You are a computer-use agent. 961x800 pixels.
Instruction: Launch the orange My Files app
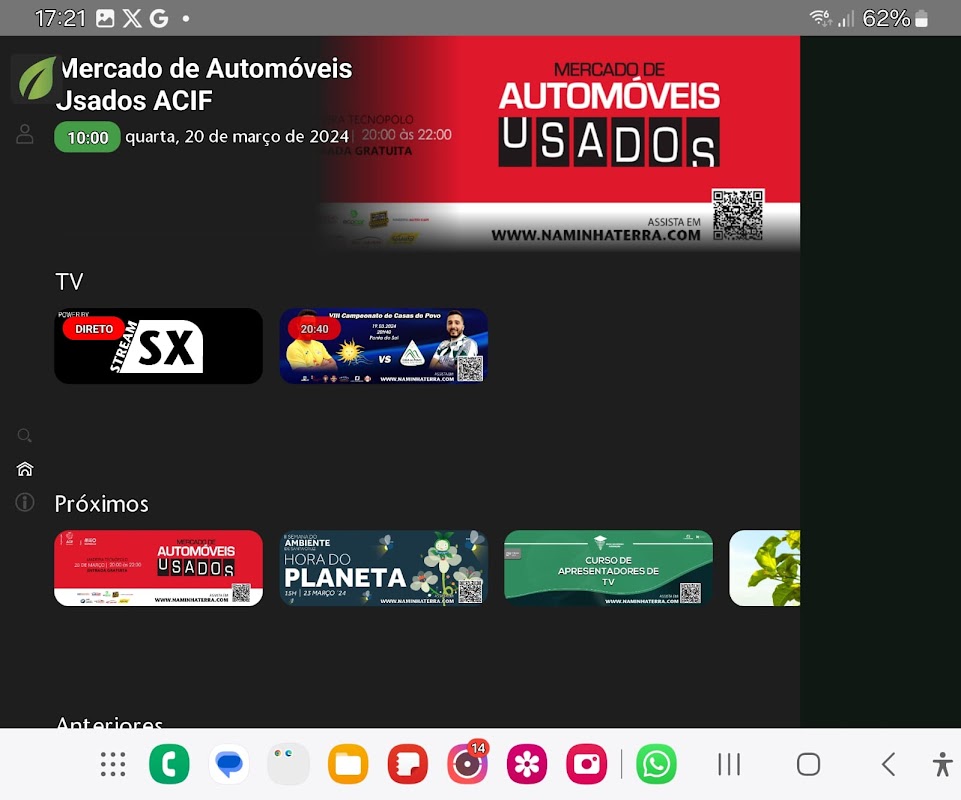348,764
